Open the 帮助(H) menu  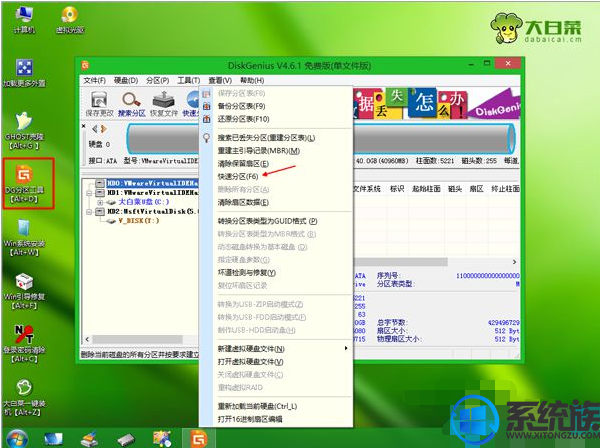coord(252,80)
